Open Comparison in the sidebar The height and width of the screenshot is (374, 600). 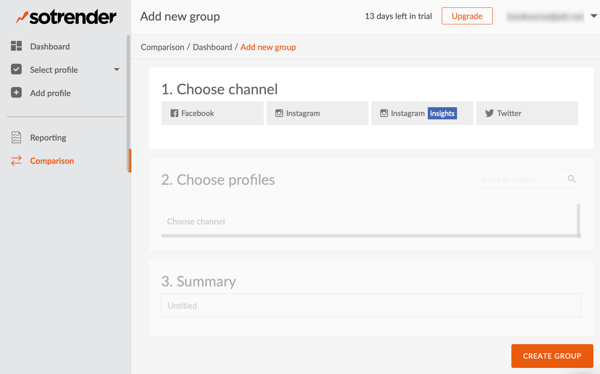click(52, 161)
